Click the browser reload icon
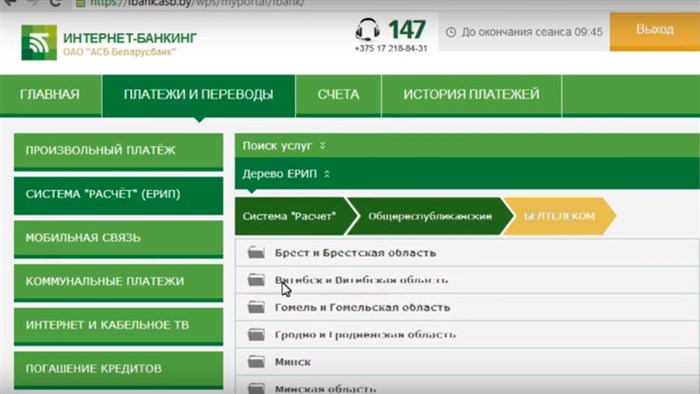The width and height of the screenshot is (700, 394). coord(55,3)
